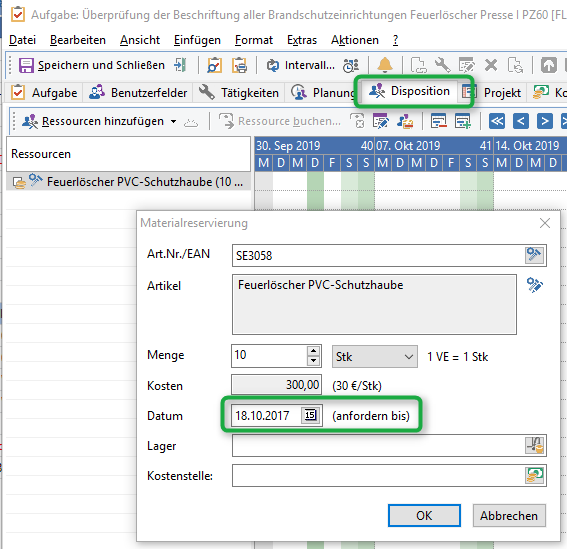Click 07. Okt 2019 week header

(x=434, y=146)
